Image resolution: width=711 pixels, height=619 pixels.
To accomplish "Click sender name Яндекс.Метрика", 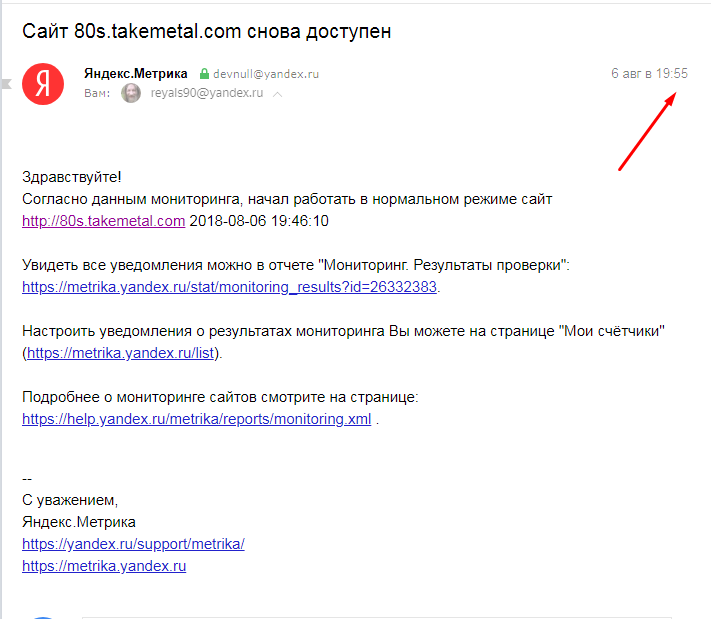I will (x=136, y=73).
